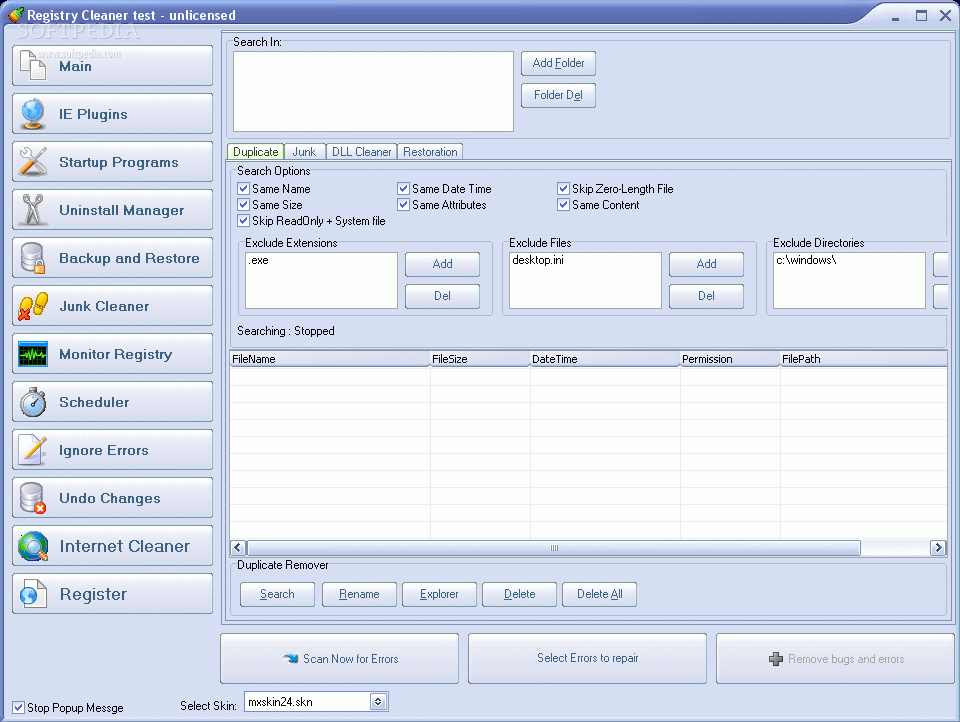The width and height of the screenshot is (960, 722).
Task: Select .exe in Exclude Extensions list
Action: coord(259,260)
